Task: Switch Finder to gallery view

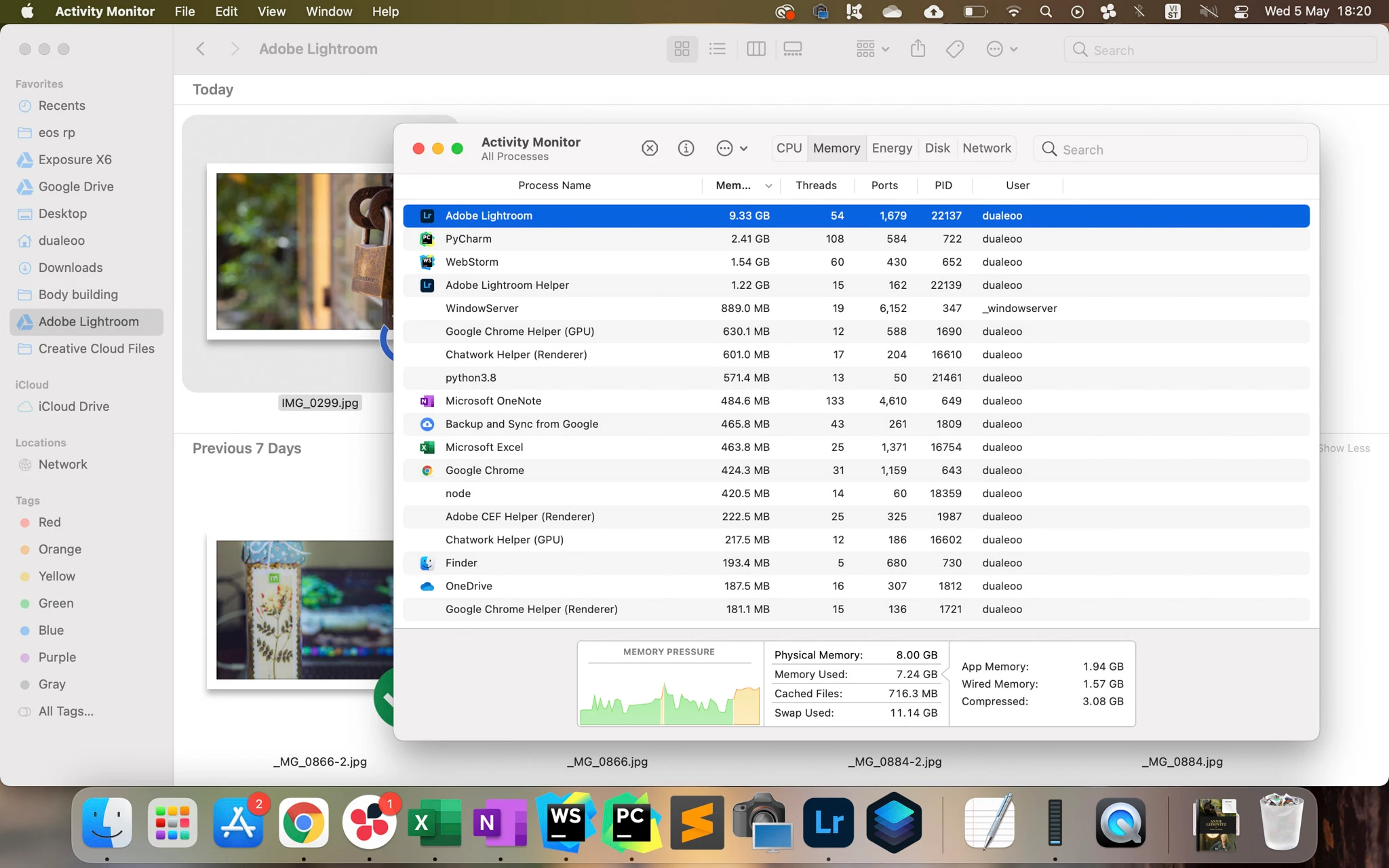Action: coord(792,49)
